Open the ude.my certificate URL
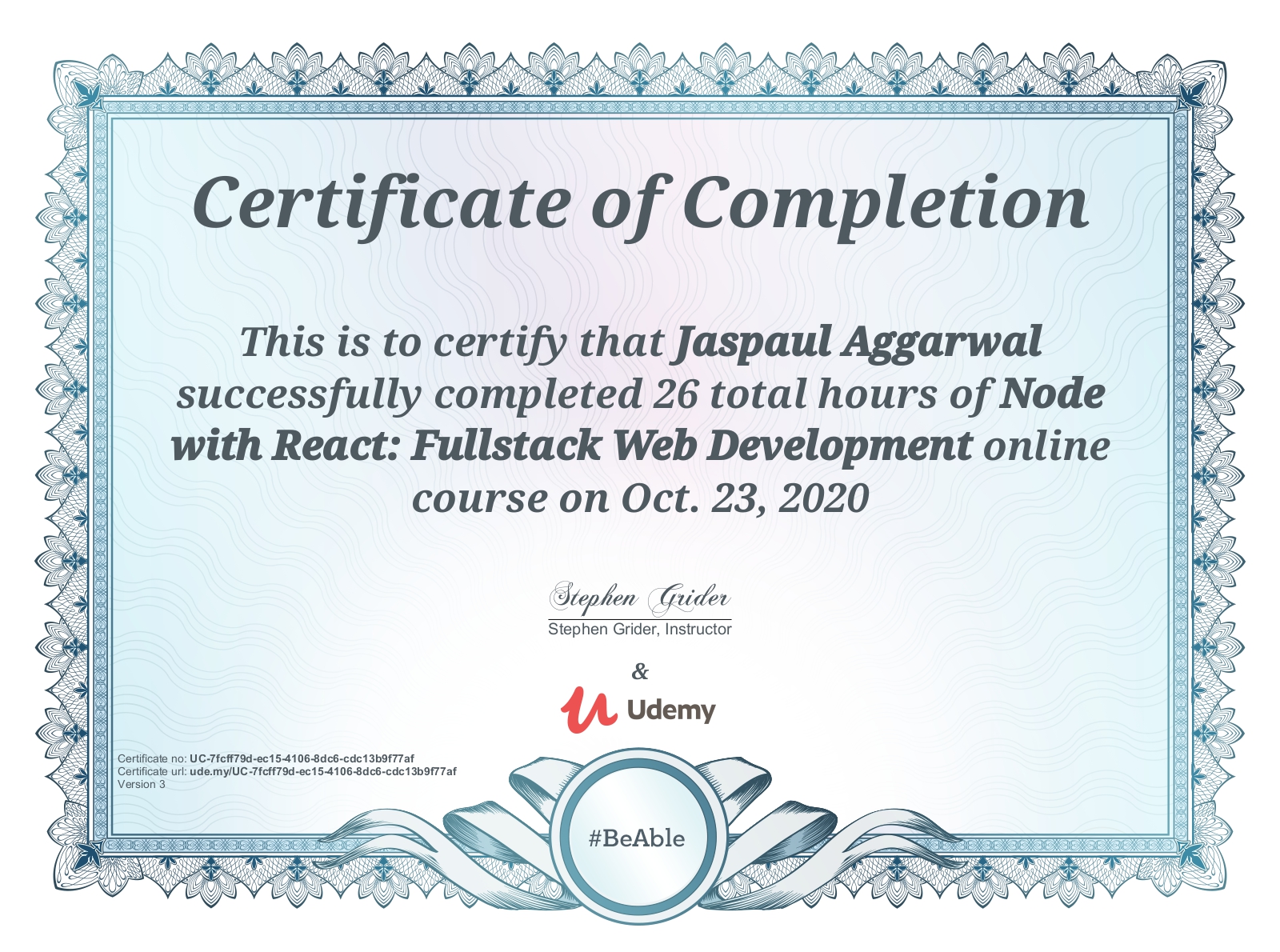Image resolution: width=1280 pixels, height=952 pixels. pyautogui.click(x=322, y=771)
